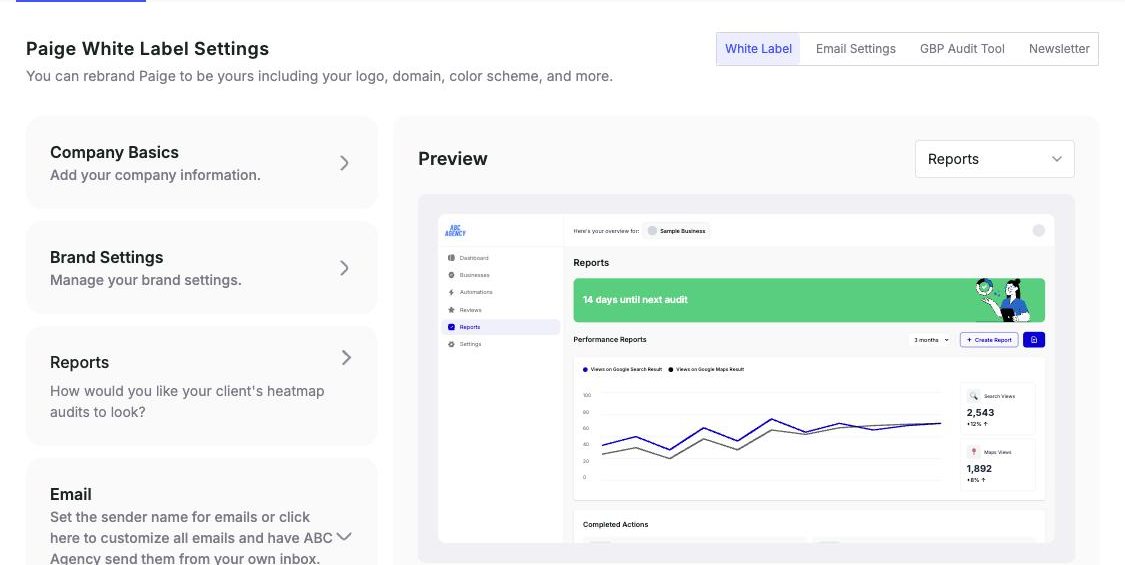Click the user avatar circle in the preview header
The height and width of the screenshot is (565, 1125).
point(1038,230)
